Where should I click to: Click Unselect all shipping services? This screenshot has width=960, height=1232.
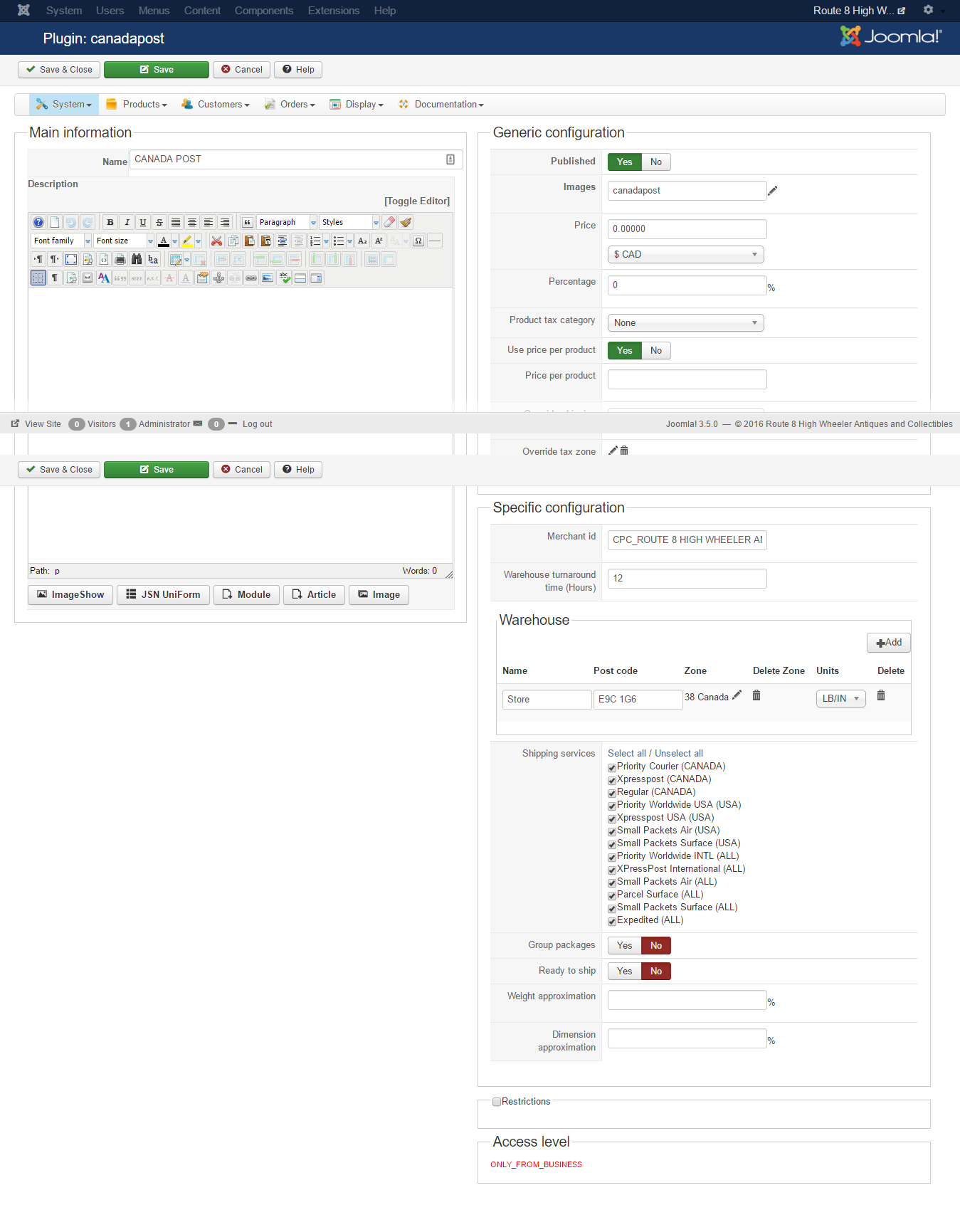679,754
